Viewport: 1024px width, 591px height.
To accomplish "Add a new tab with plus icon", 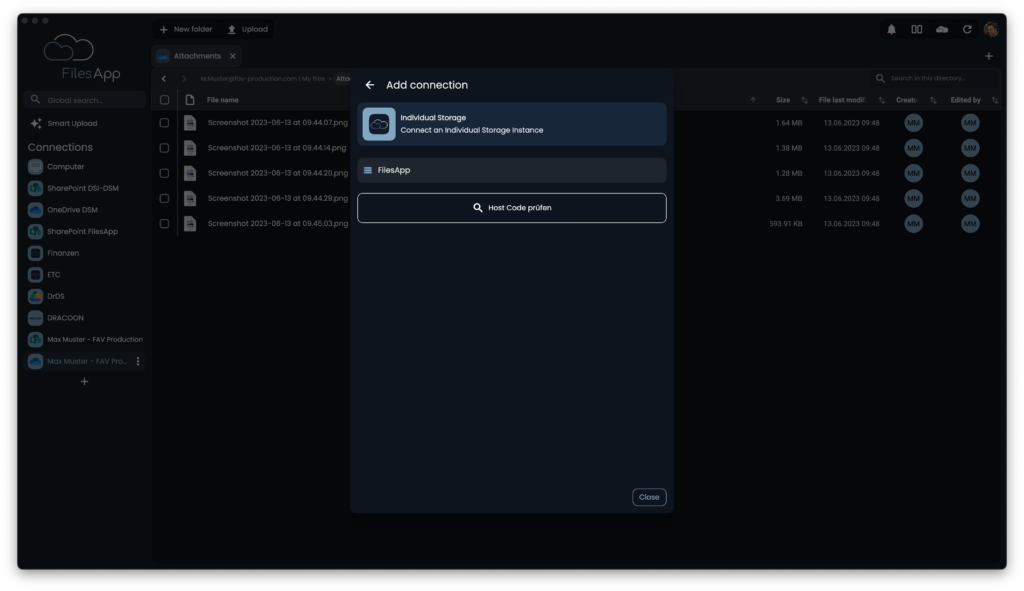I will click(x=988, y=56).
